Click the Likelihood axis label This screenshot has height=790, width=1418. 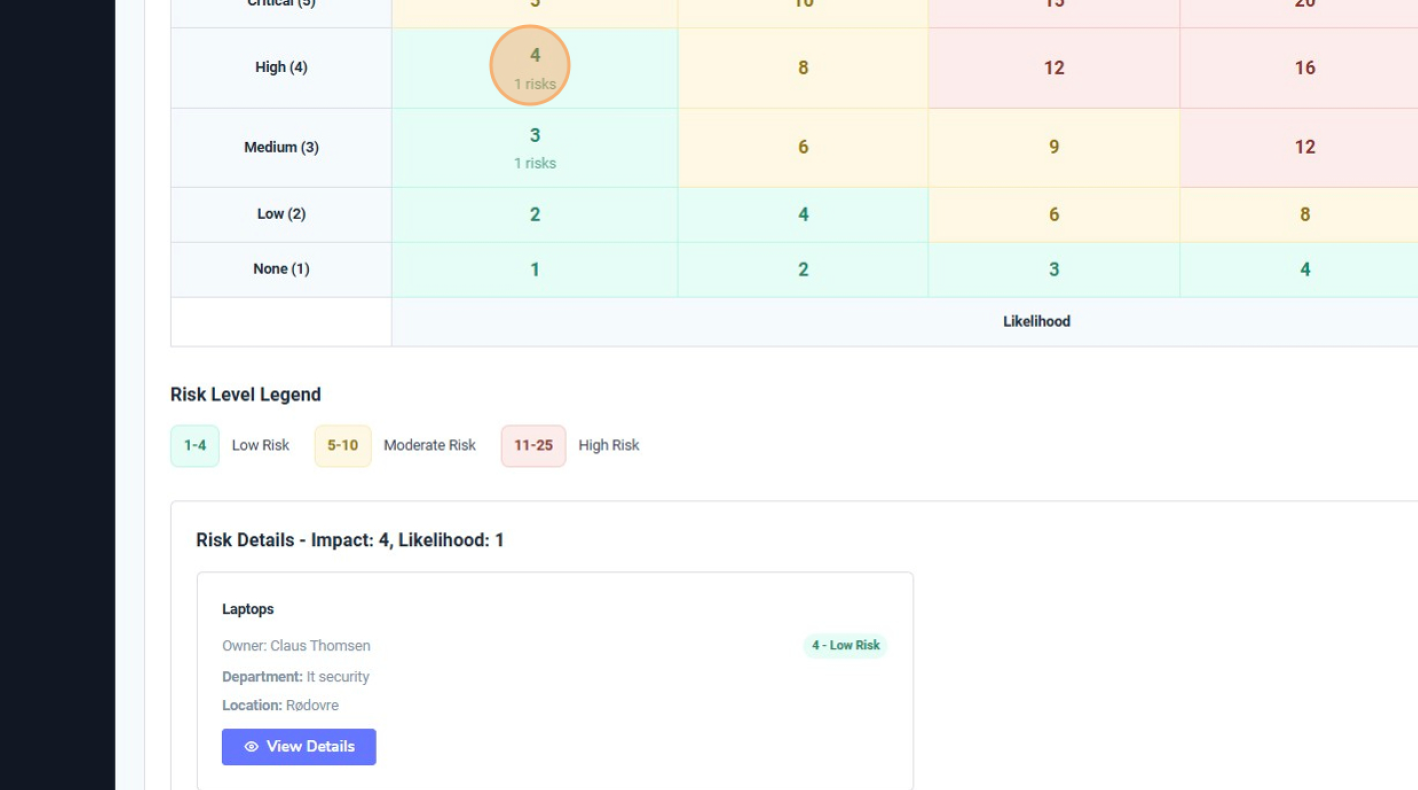(x=1034, y=321)
